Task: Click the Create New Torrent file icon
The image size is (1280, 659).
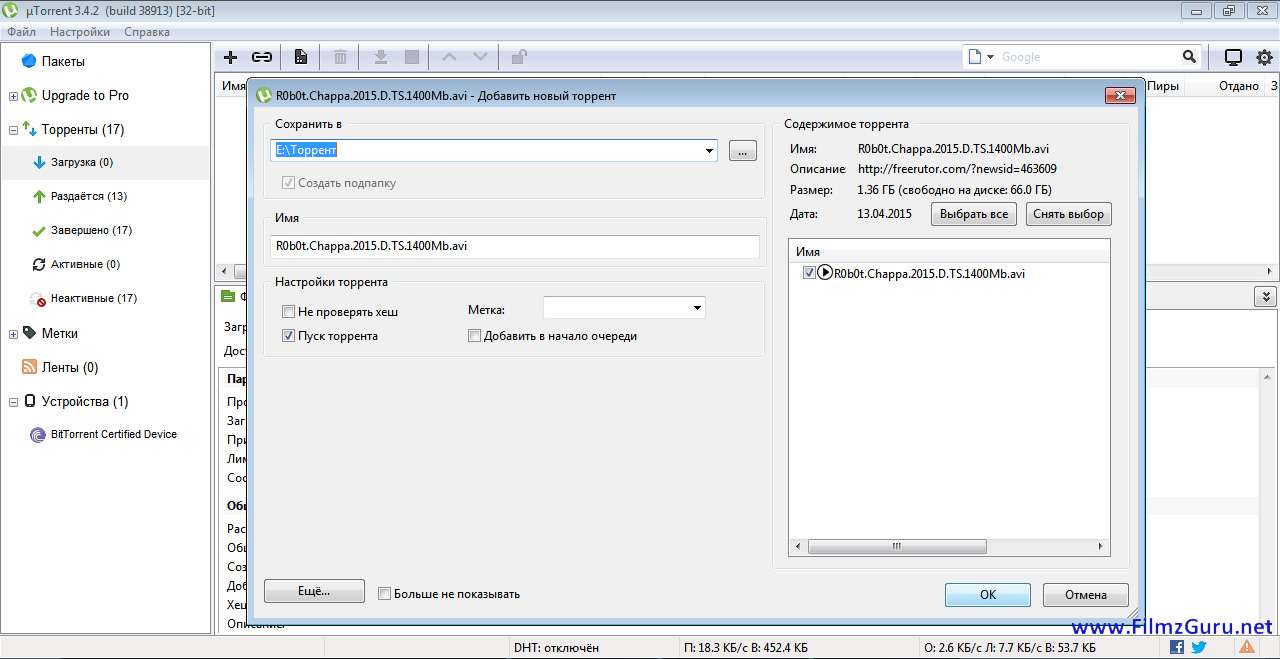Action: pos(300,57)
